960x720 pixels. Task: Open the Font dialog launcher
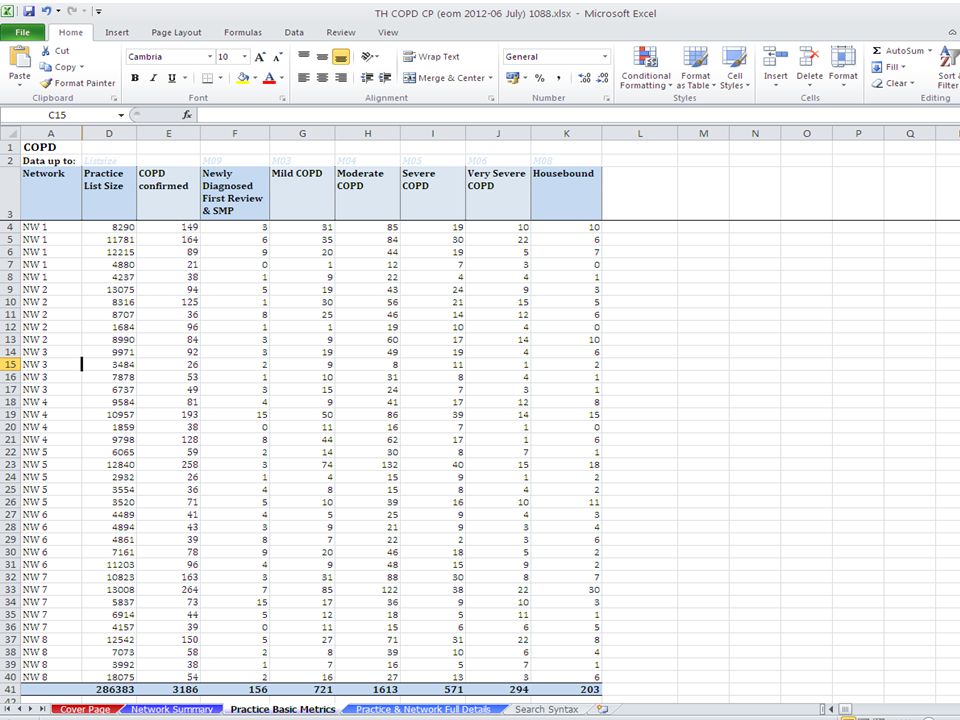[282, 98]
